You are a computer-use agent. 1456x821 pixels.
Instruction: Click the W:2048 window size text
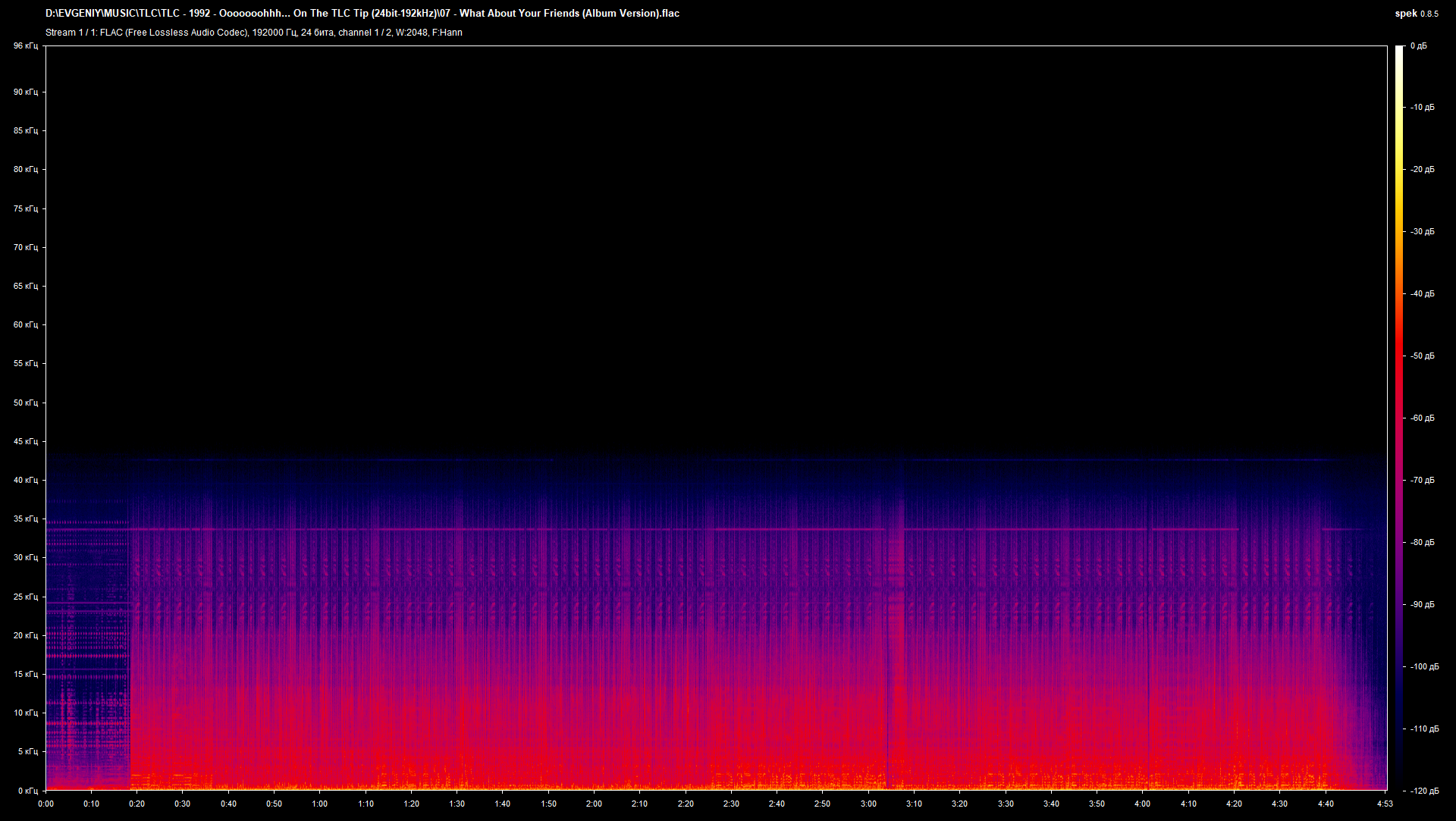[413, 33]
